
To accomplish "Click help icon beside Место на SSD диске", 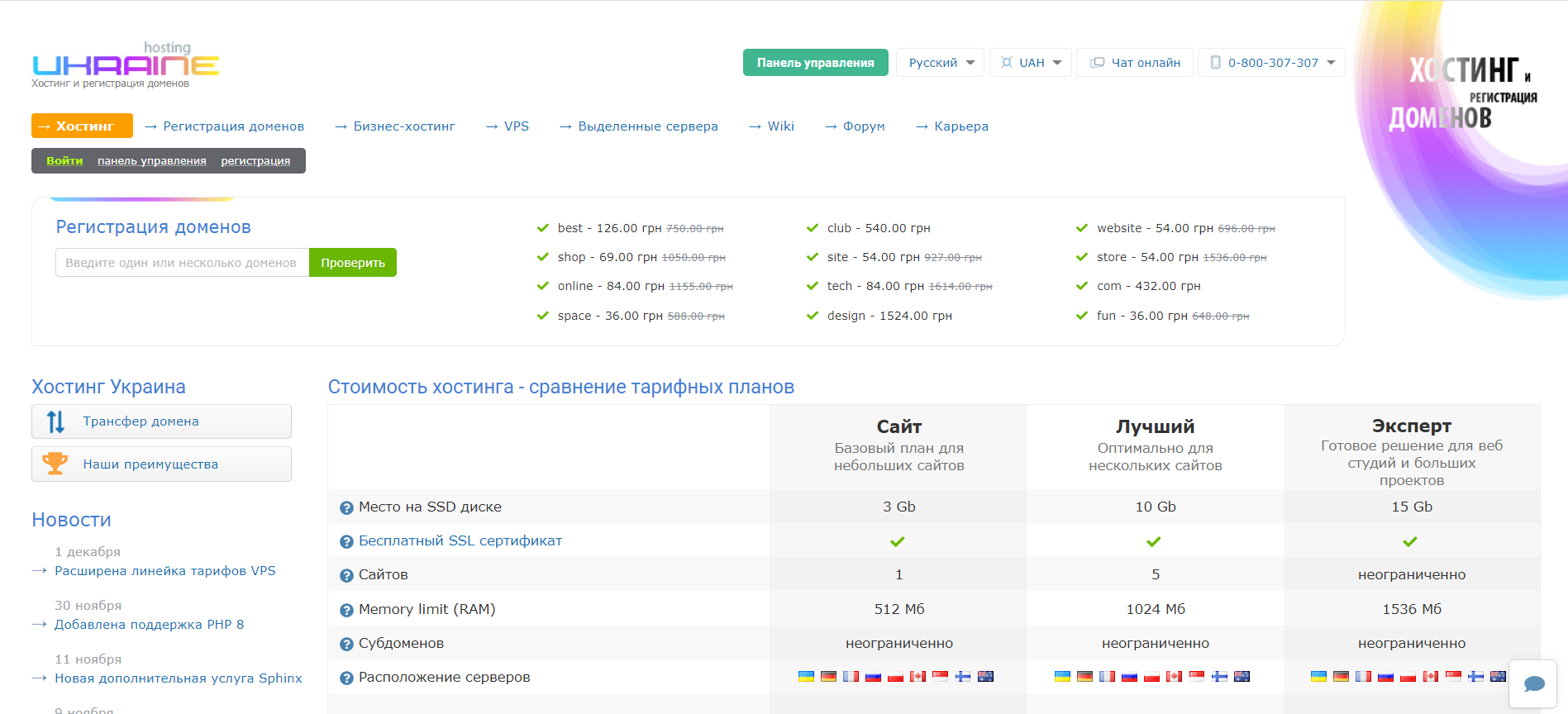I will tap(346, 507).
